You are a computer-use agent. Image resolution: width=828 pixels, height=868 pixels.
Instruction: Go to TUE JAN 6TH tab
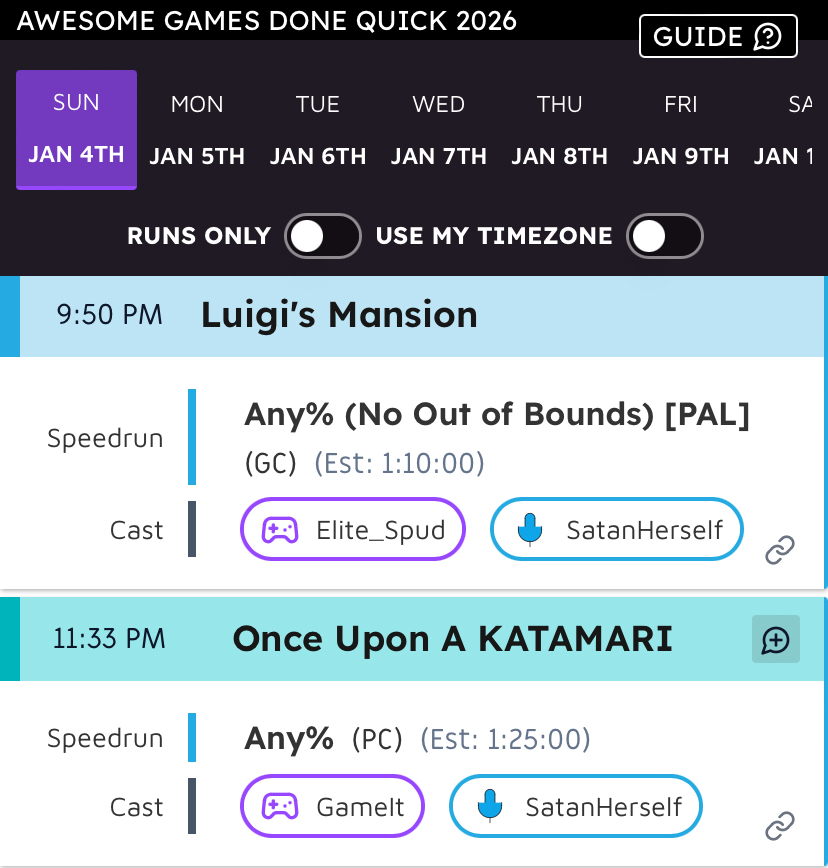pos(318,130)
